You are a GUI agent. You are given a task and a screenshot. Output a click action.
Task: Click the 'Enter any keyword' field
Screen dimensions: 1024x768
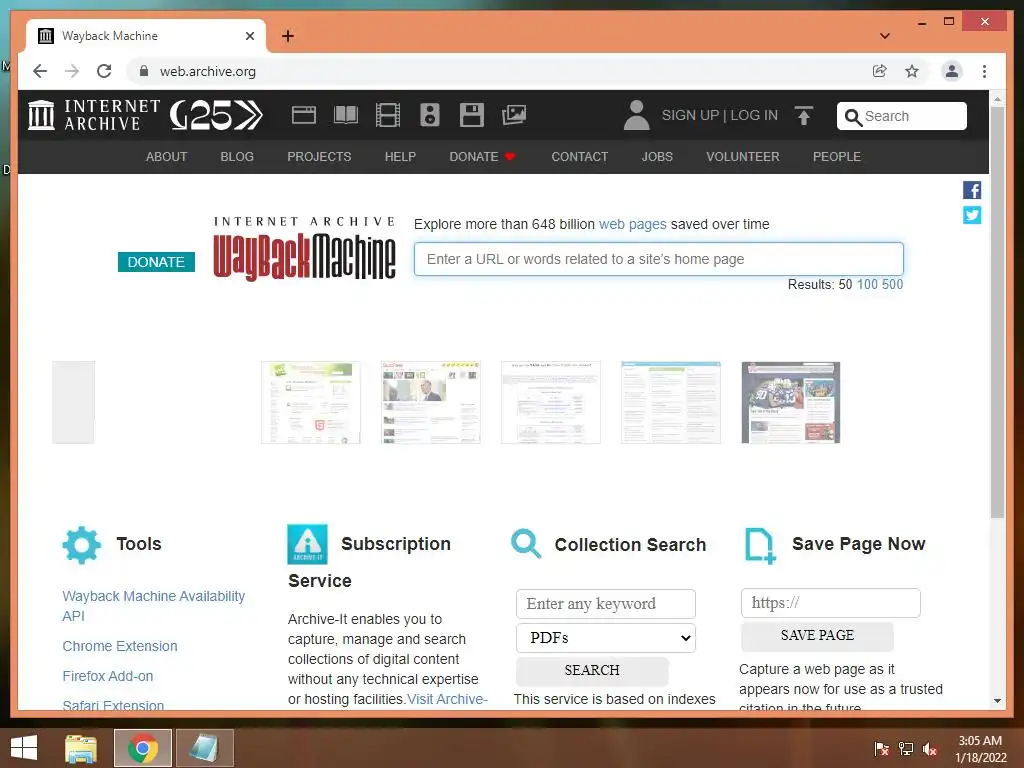click(605, 603)
